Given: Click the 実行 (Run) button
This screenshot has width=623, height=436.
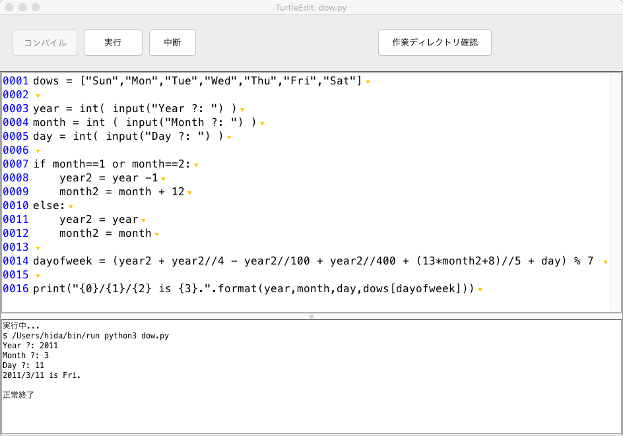Looking at the screenshot, I should [113, 43].
